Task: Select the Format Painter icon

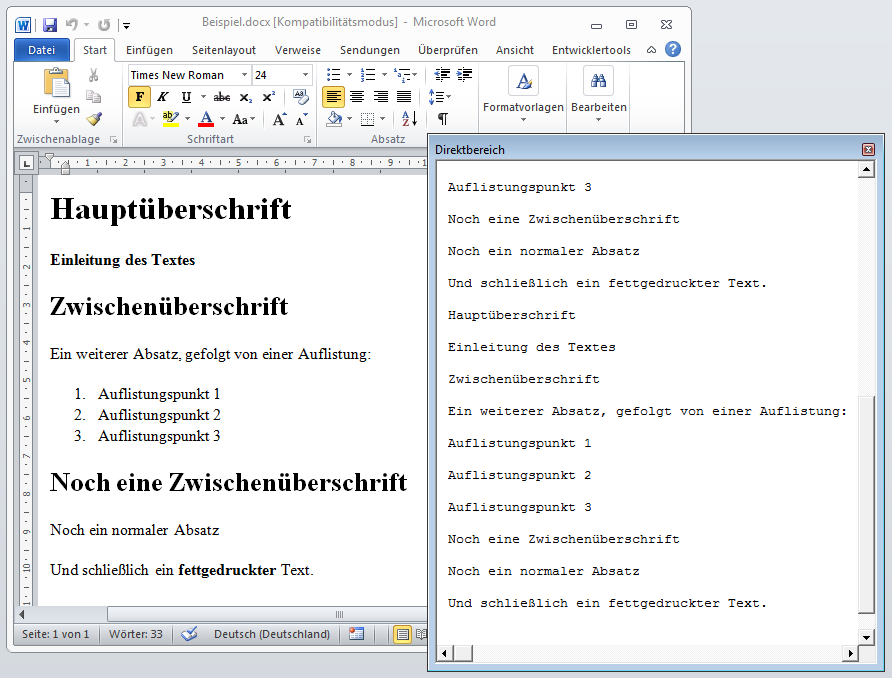Action: pos(94,118)
